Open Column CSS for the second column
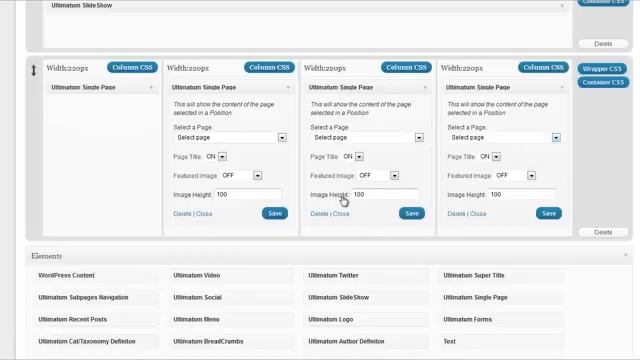Image resolution: width=640 pixels, height=360 pixels. coord(269,67)
